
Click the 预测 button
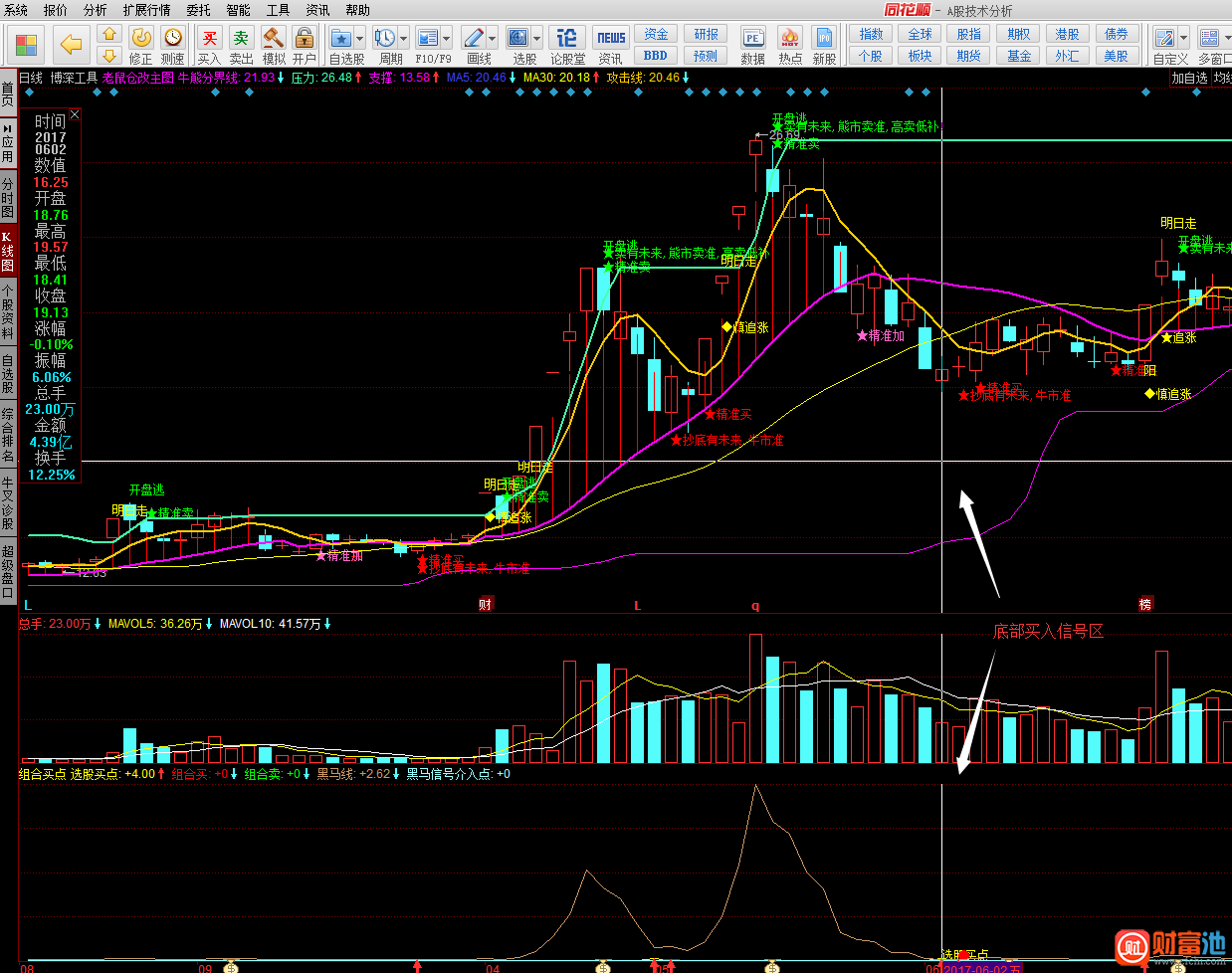[707, 56]
